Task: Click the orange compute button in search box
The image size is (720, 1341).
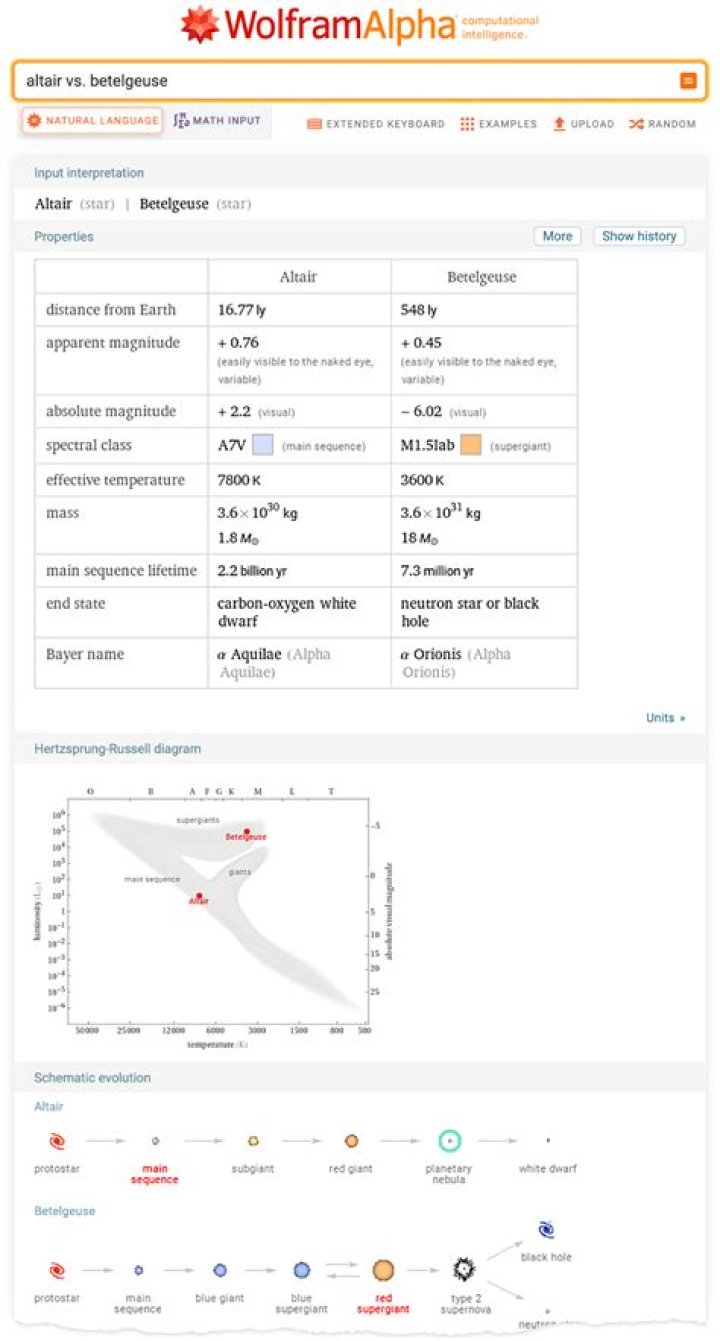Action: [x=688, y=81]
